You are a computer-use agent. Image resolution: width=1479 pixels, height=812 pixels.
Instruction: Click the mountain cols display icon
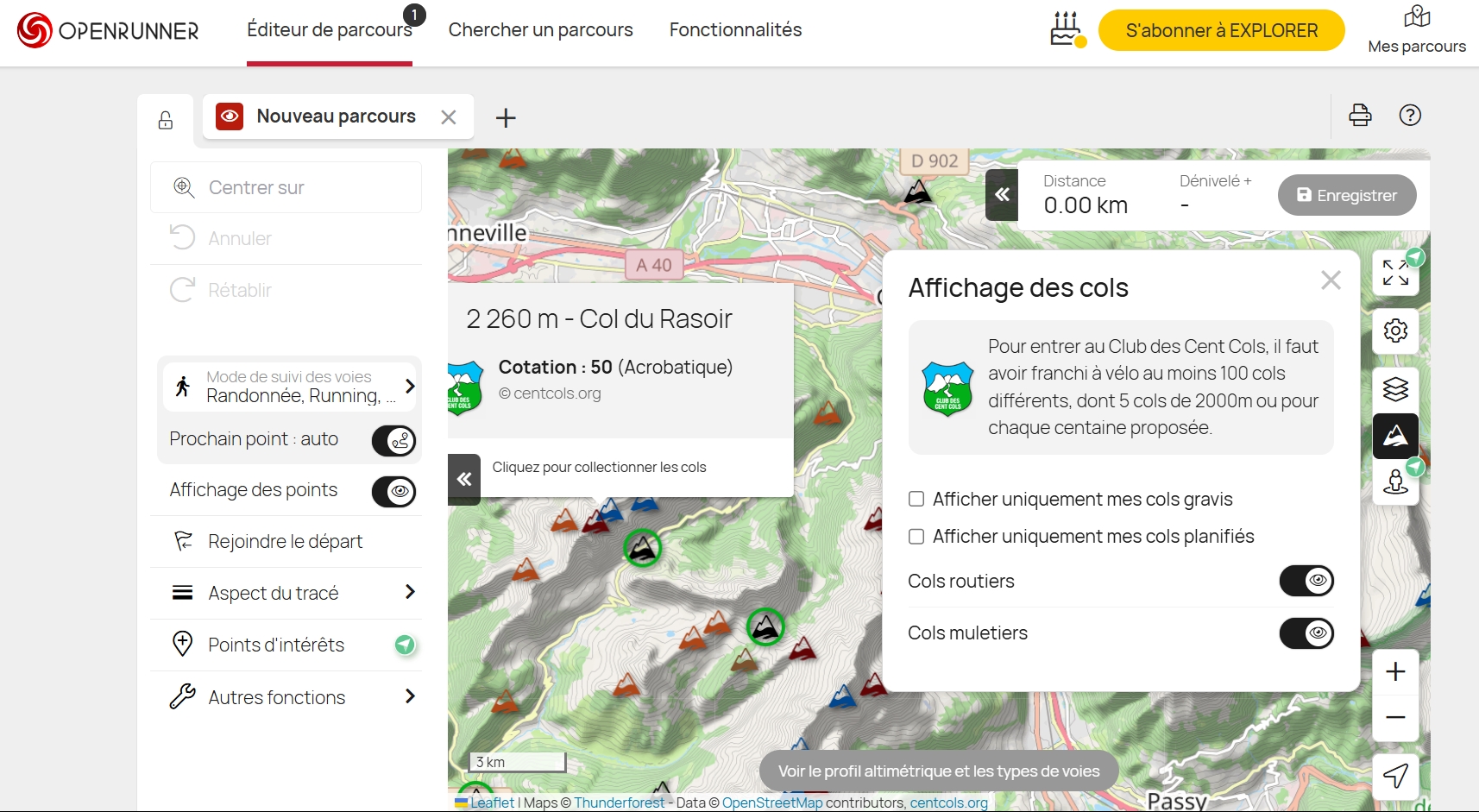point(1395,437)
